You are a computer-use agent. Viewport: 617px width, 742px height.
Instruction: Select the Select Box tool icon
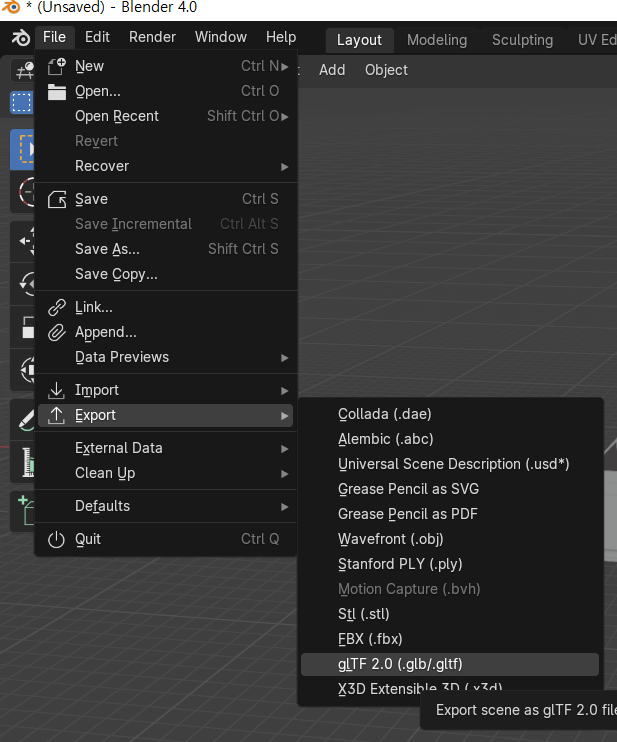(23, 150)
